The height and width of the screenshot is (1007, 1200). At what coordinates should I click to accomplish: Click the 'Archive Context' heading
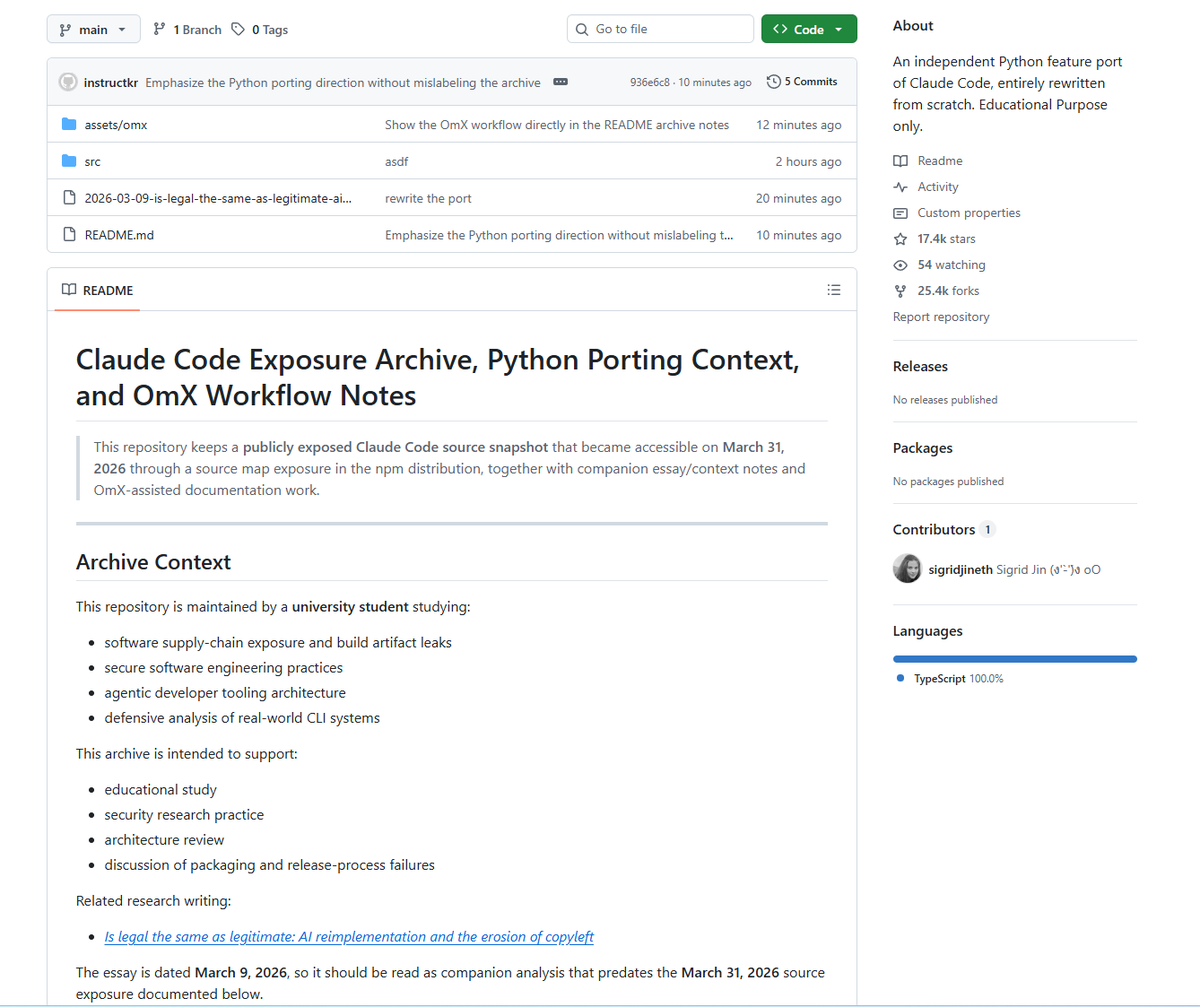click(x=153, y=562)
